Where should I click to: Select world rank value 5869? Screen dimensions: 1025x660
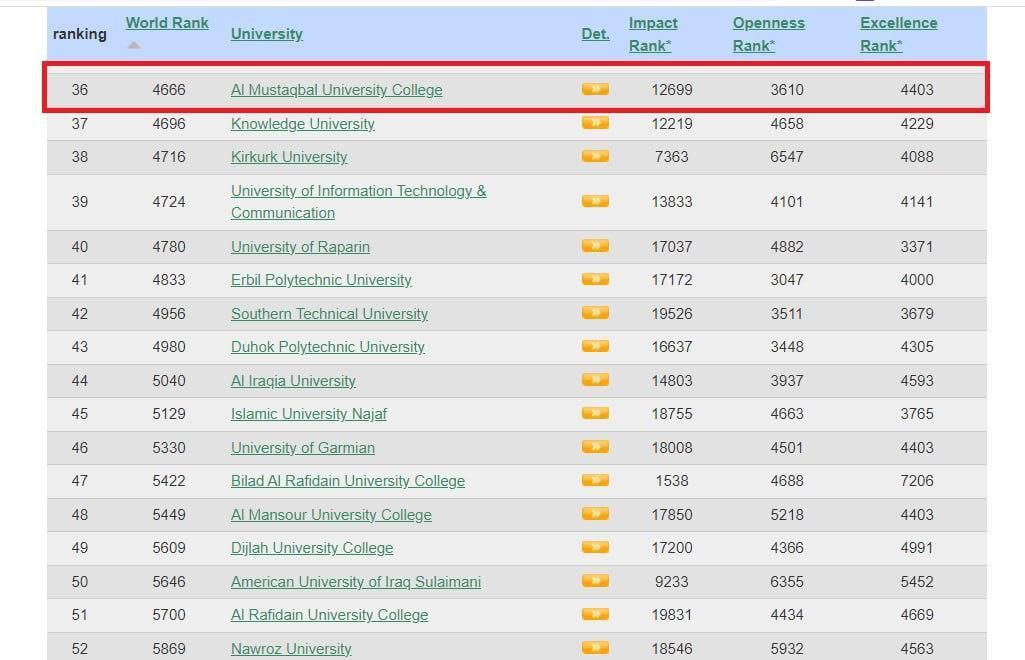[169, 649]
